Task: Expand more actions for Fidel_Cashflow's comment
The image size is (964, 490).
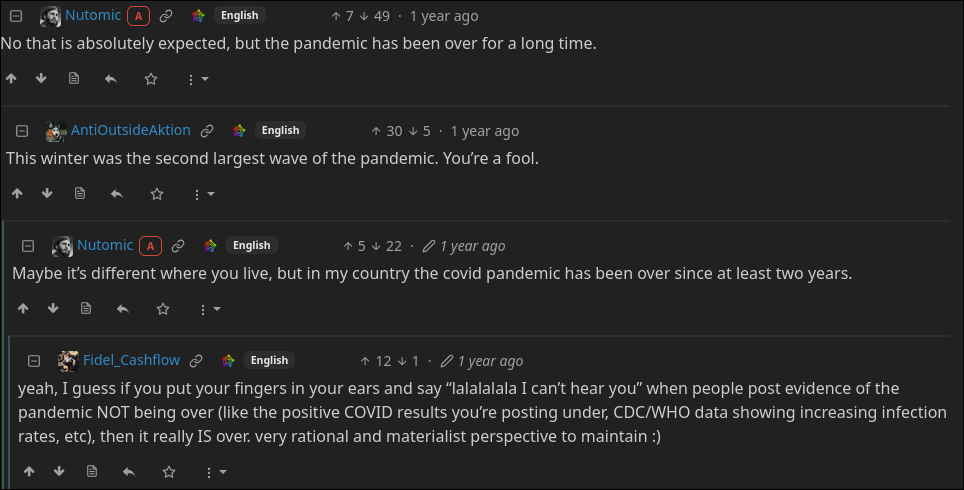Action: [x=215, y=471]
